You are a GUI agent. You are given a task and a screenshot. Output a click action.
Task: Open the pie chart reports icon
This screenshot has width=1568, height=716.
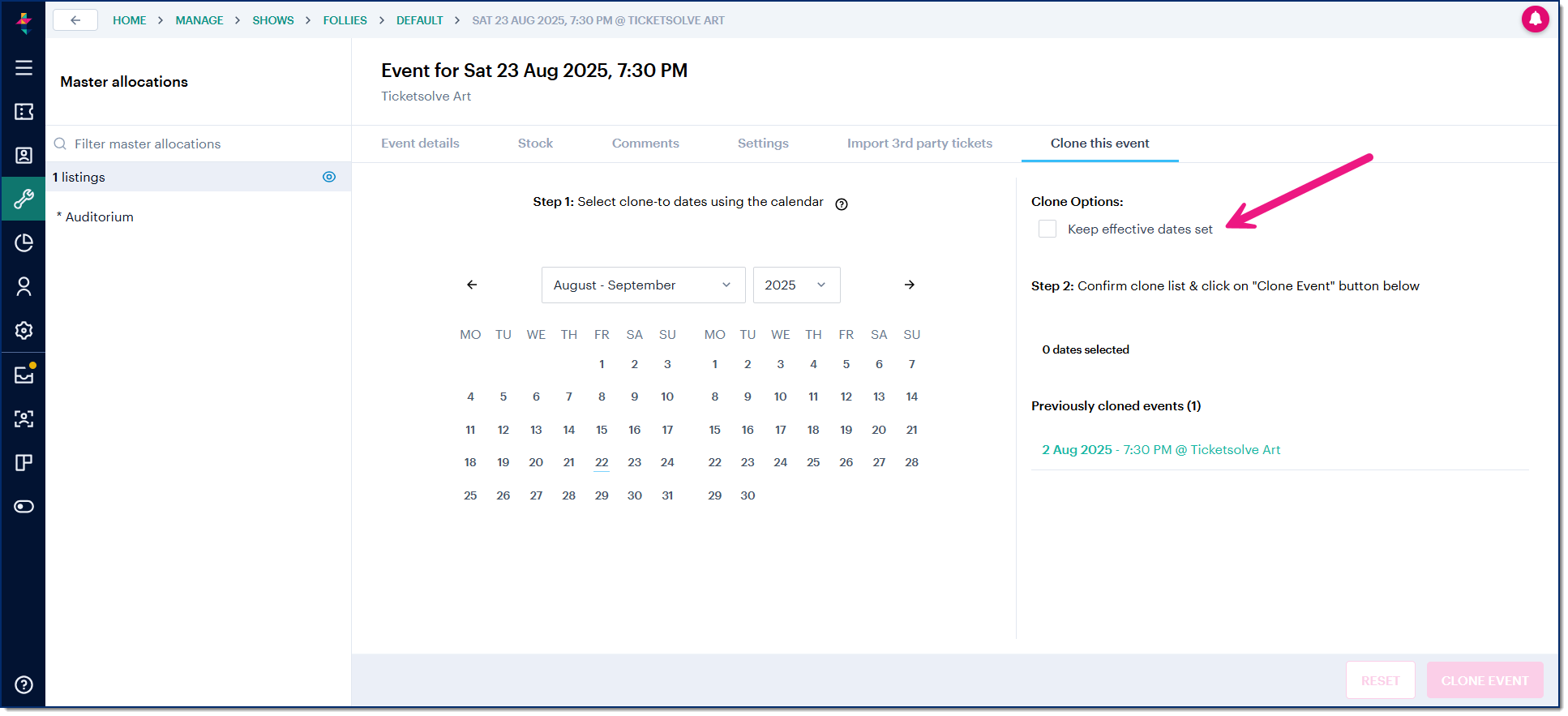pyautogui.click(x=24, y=243)
